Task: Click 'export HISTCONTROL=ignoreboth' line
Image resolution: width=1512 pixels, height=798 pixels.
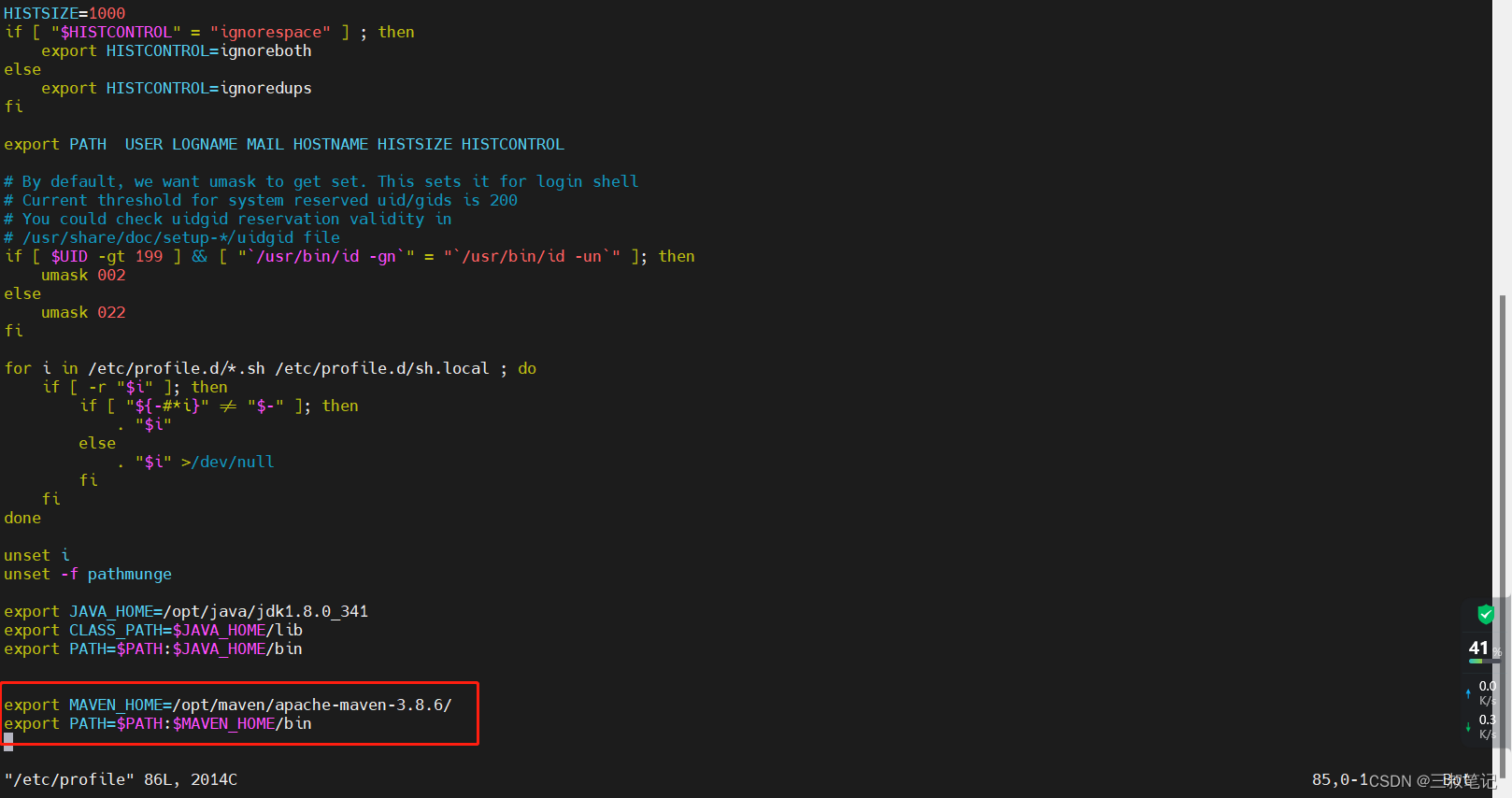Action: 177,50
